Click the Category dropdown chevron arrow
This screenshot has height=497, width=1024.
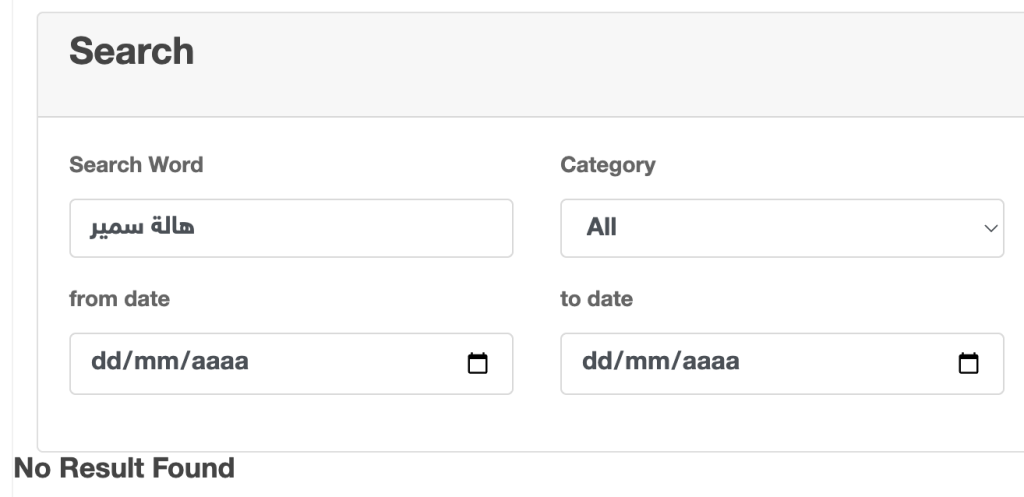[x=991, y=229]
